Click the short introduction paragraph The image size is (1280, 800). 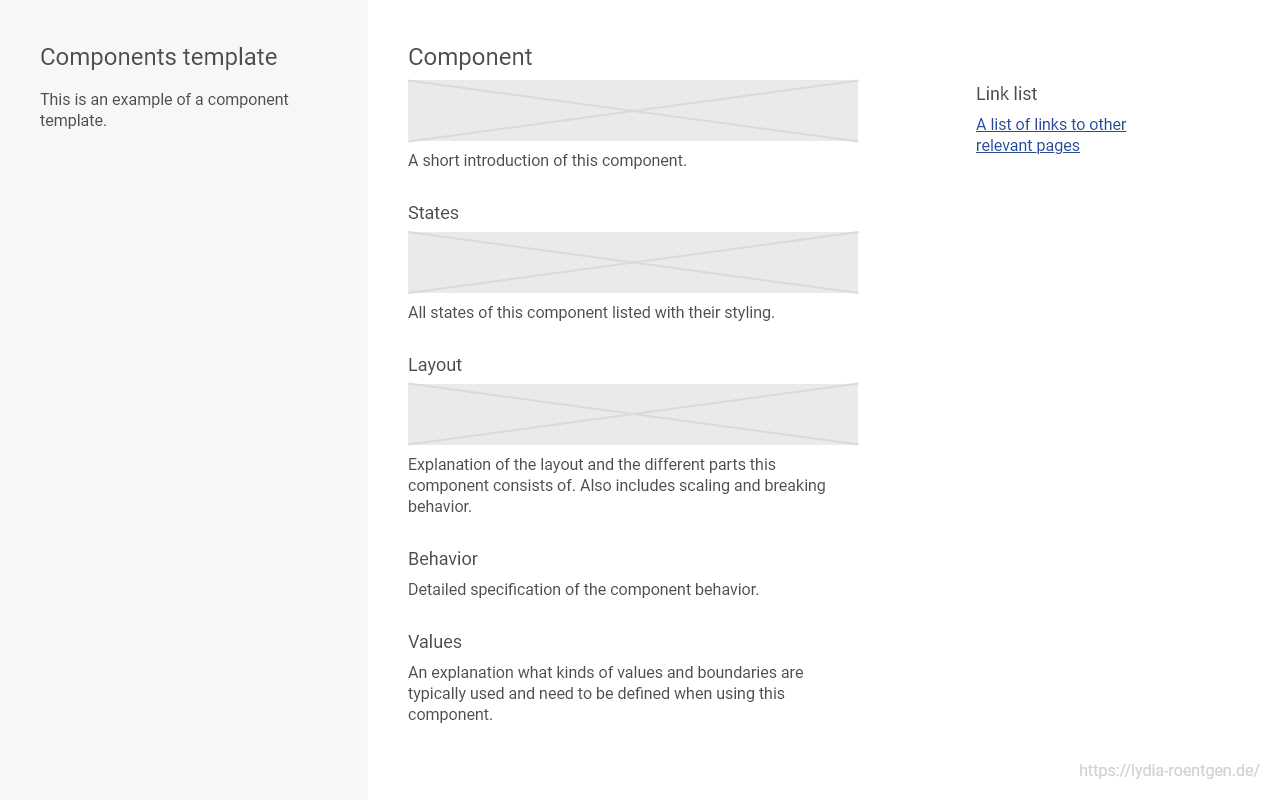[547, 161]
